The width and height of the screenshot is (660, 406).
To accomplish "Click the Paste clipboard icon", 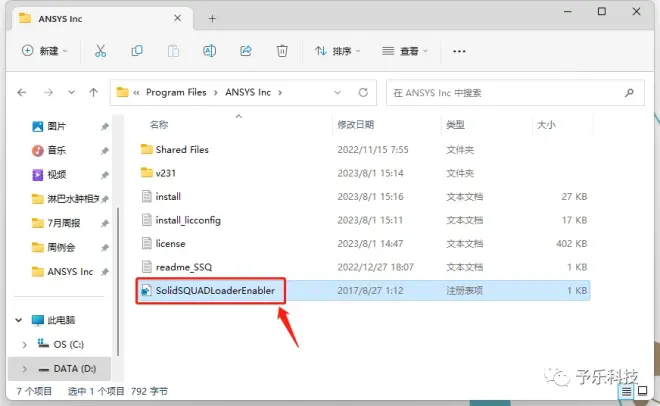I will (x=173, y=51).
